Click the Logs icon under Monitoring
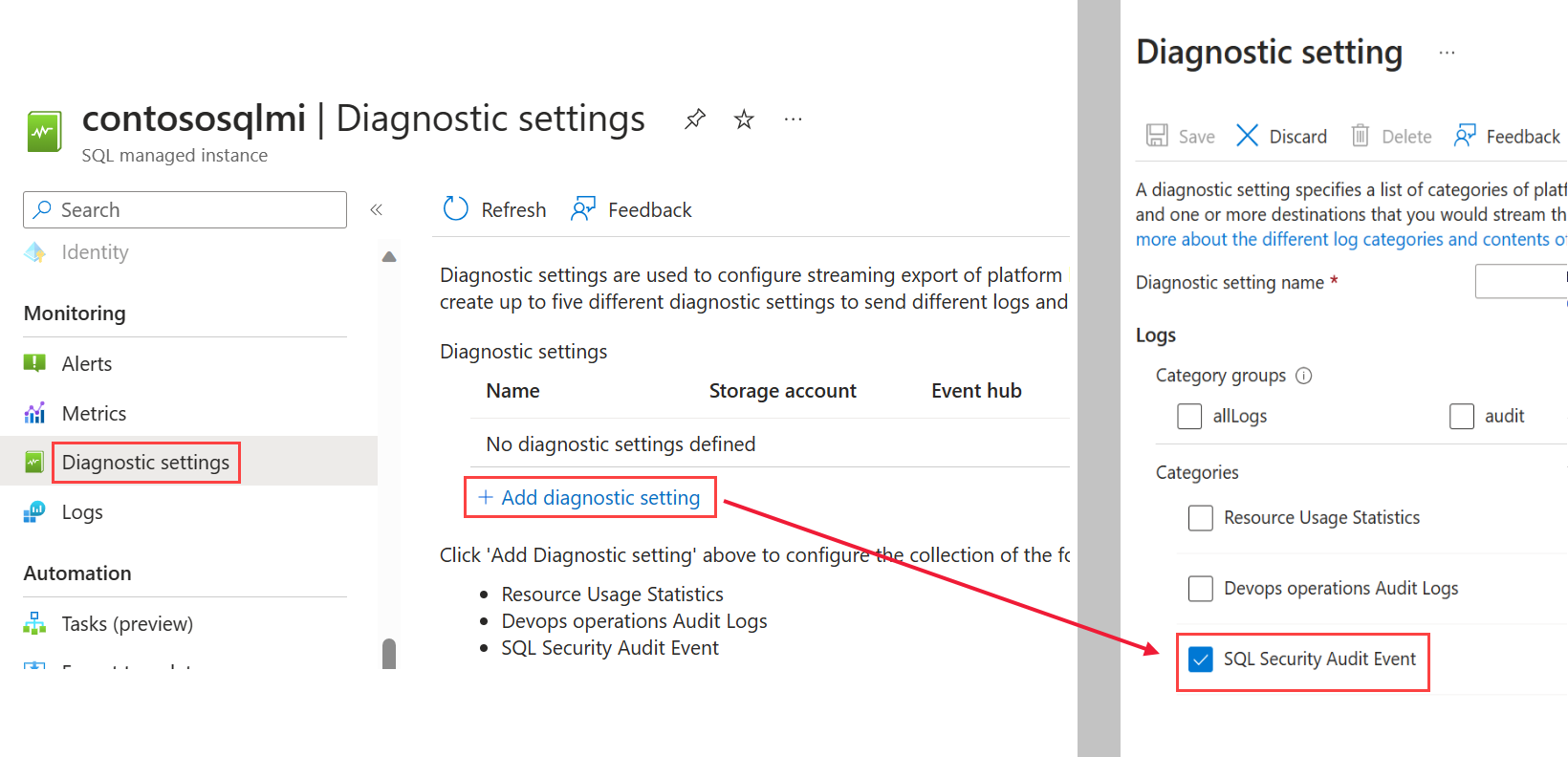 pyautogui.click(x=33, y=511)
